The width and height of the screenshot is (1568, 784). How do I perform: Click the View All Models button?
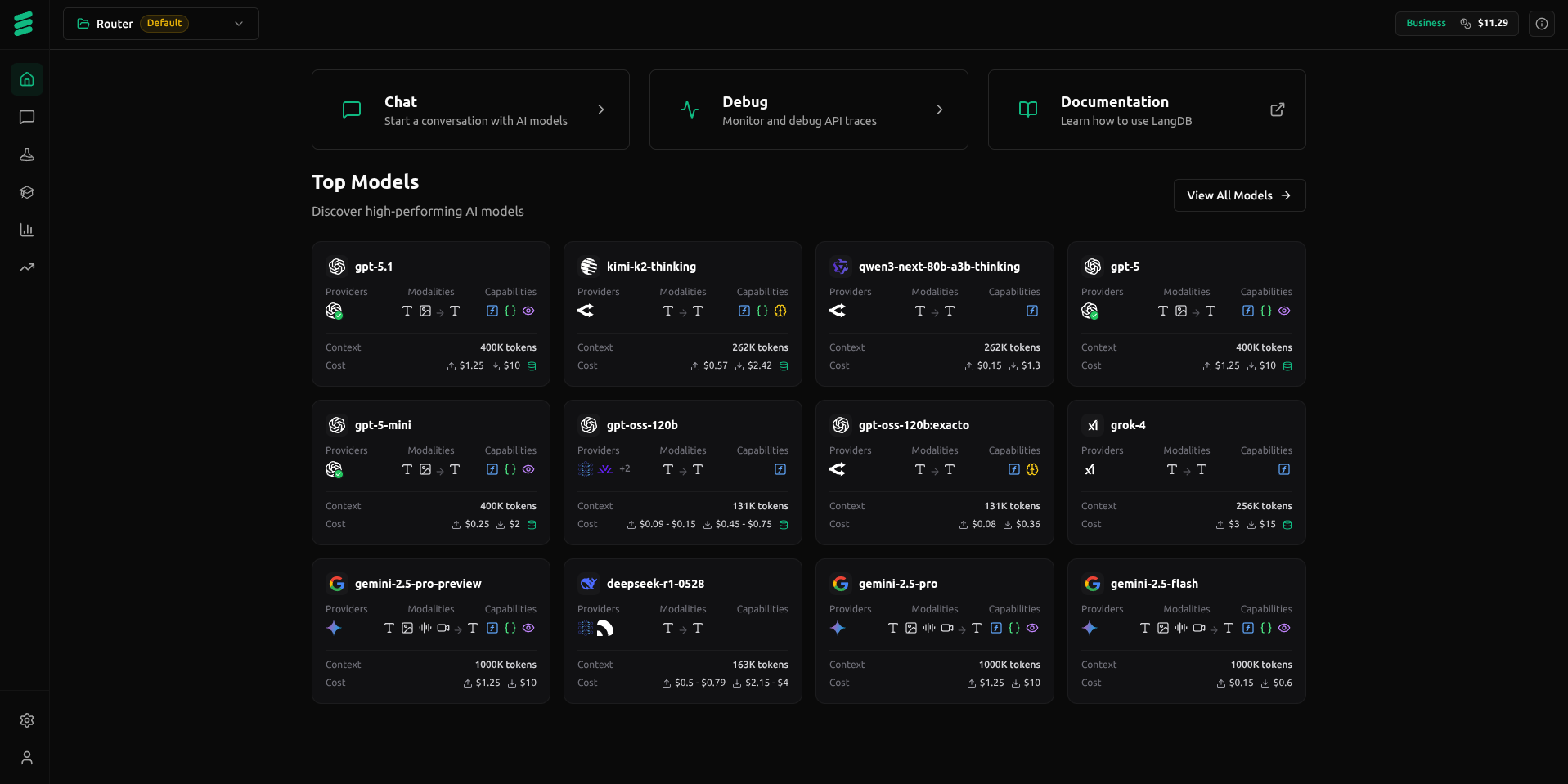point(1238,195)
